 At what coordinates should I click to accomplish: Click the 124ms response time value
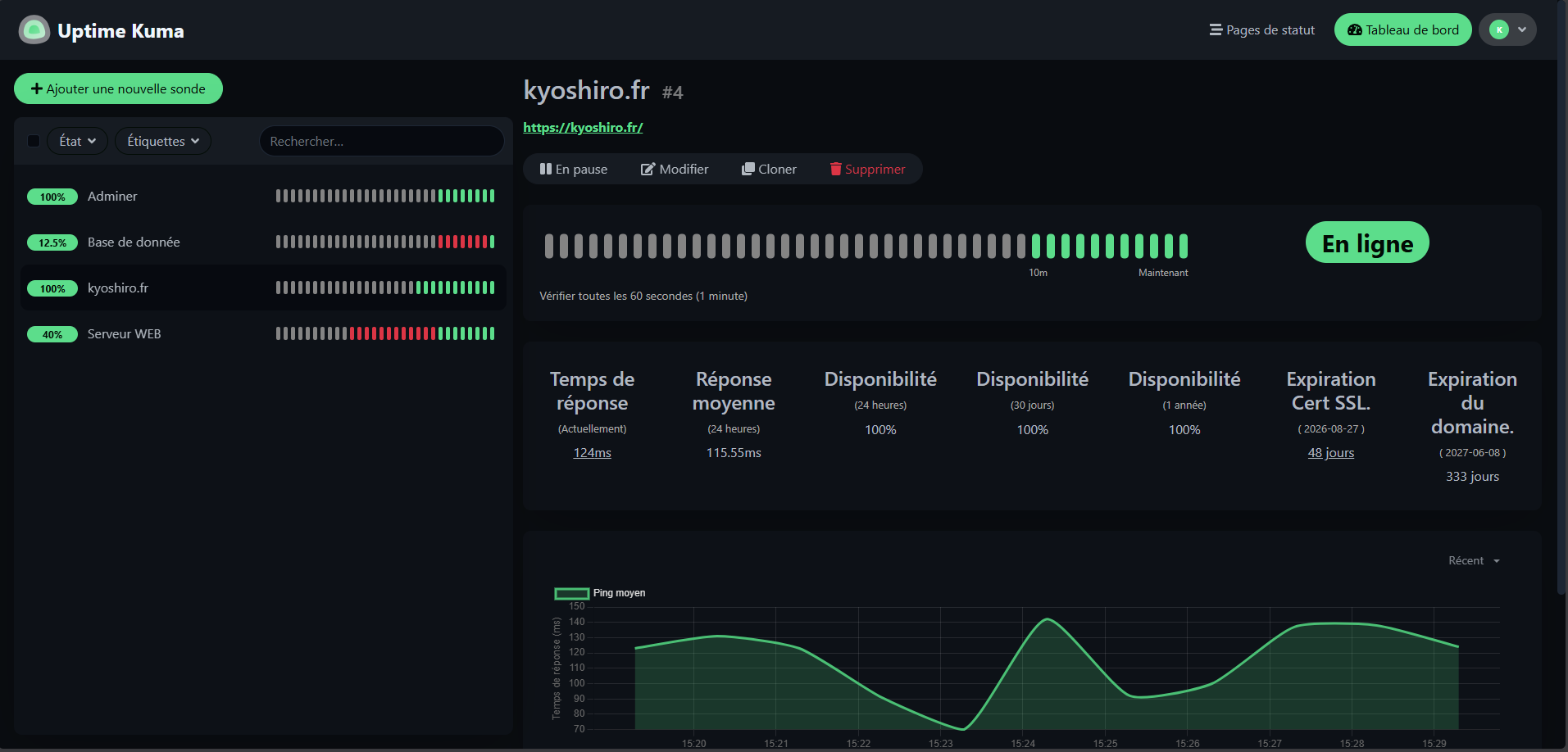pos(592,453)
